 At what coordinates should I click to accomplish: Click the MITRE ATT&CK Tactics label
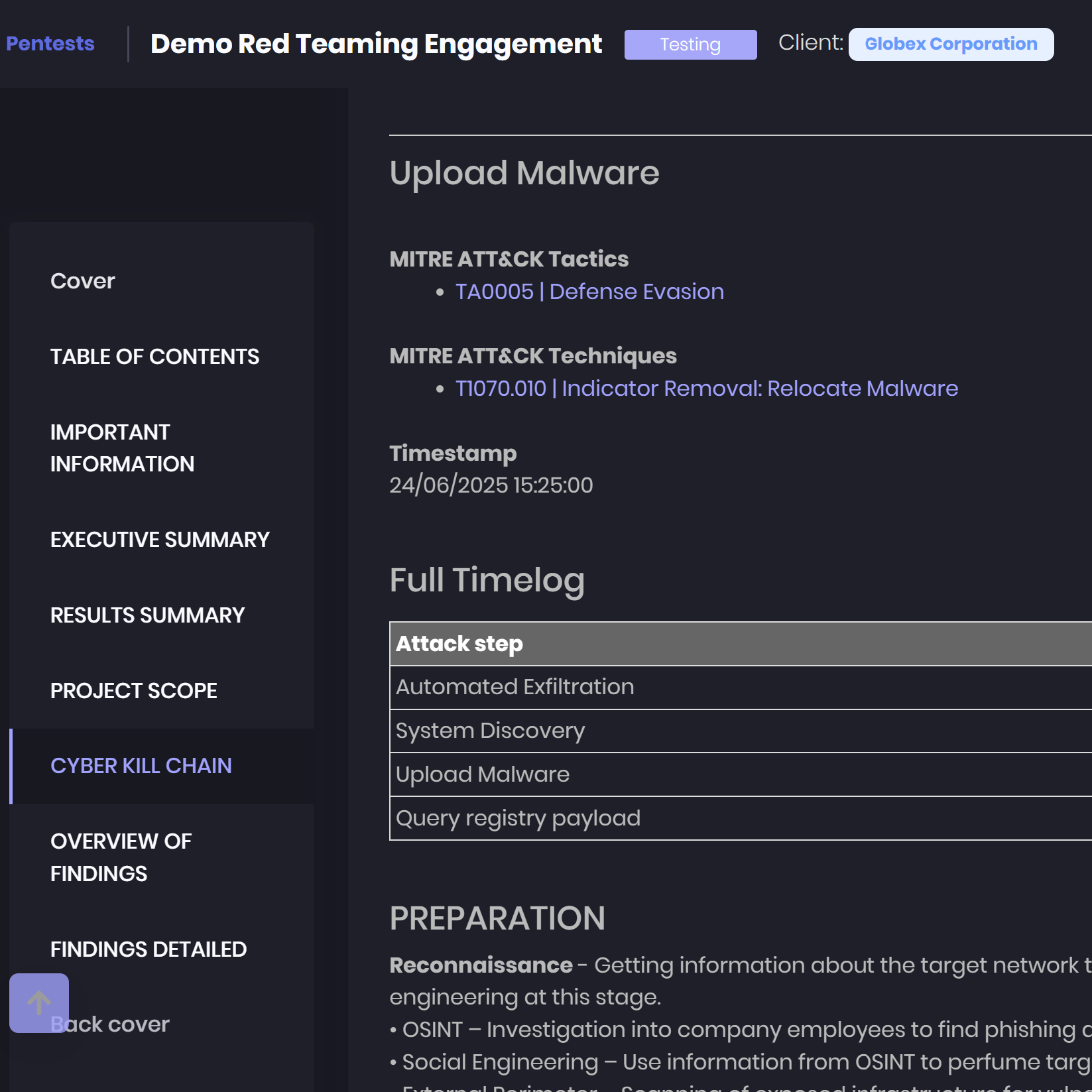(x=509, y=259)
